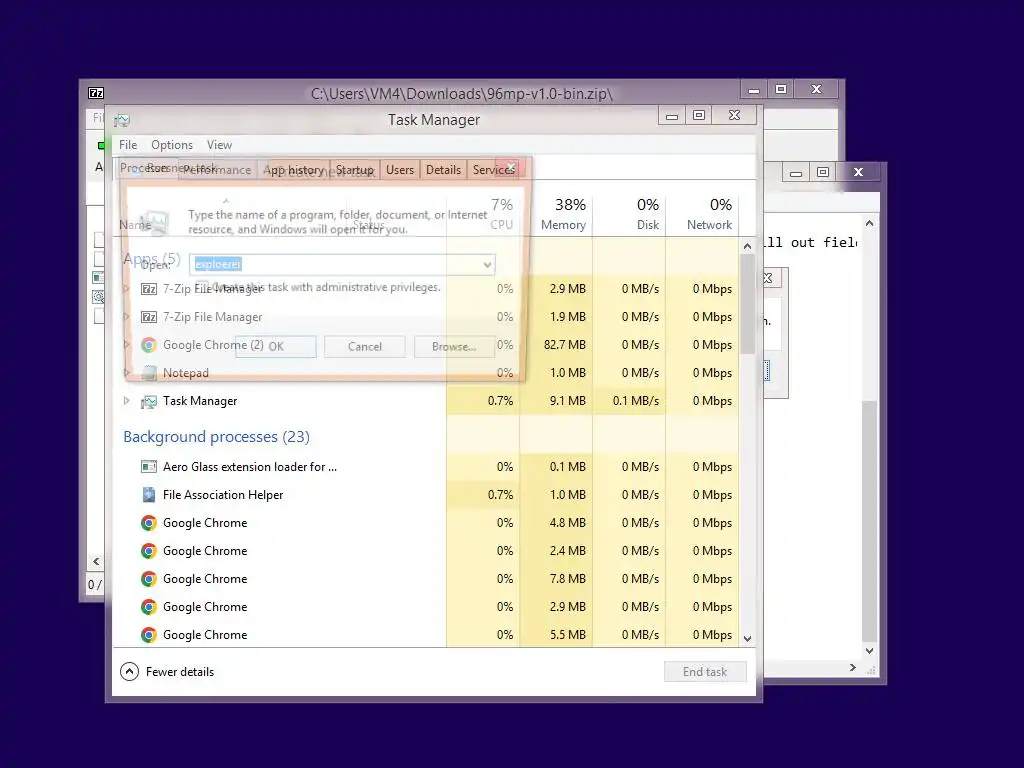Open the View menu in Task Manager

[219, 145]
